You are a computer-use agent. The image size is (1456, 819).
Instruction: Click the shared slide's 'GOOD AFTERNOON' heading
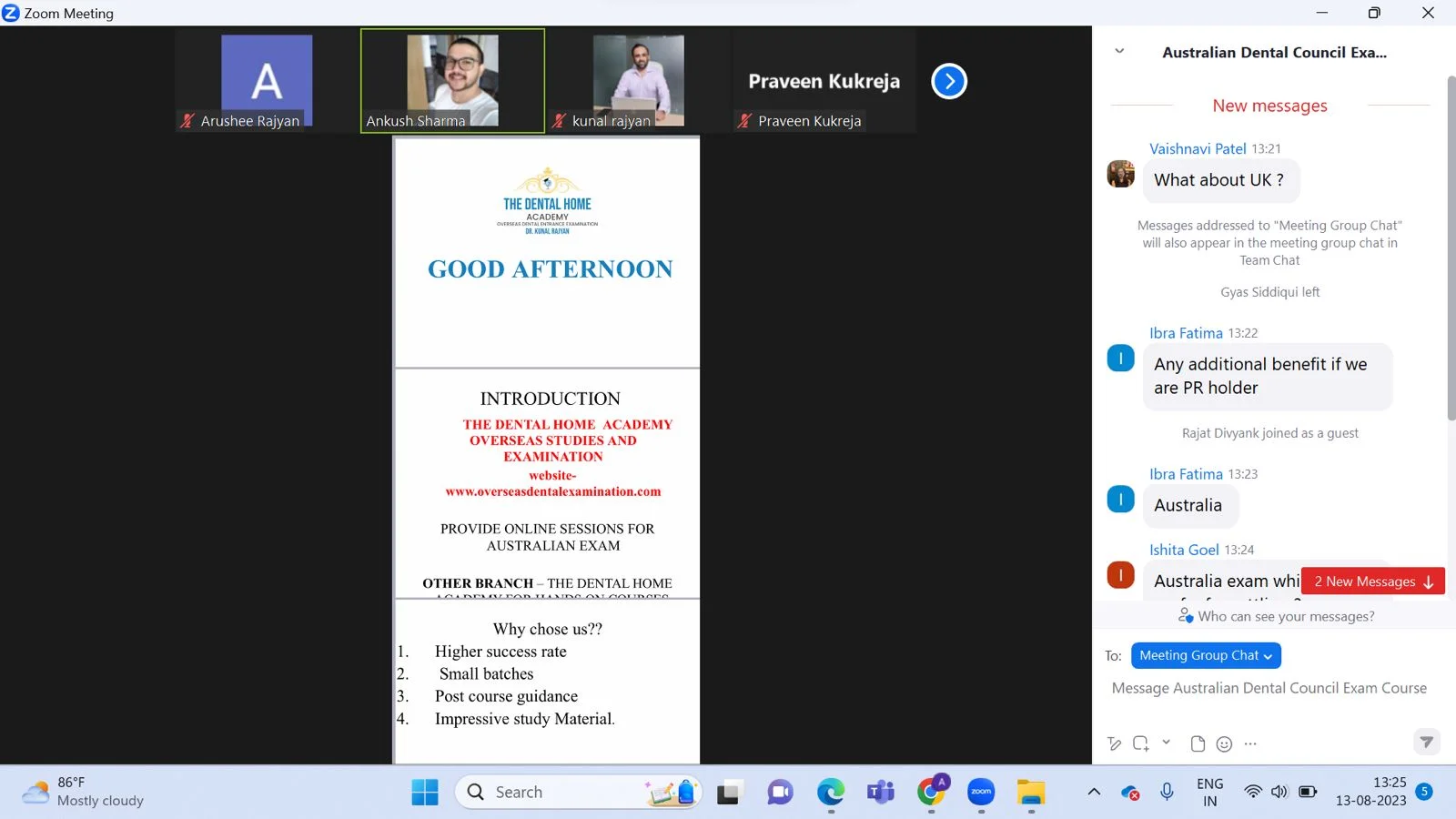point(551,269)
